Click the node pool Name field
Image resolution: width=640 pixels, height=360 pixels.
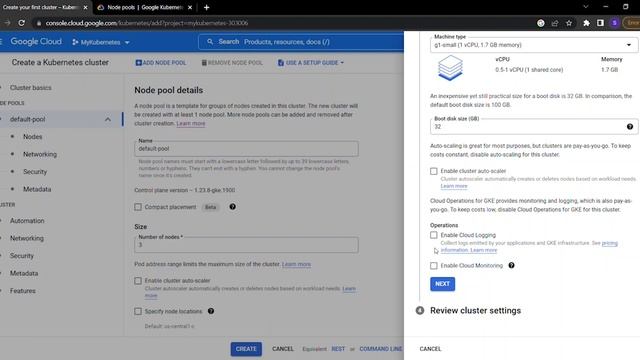(x=247, y=149)
